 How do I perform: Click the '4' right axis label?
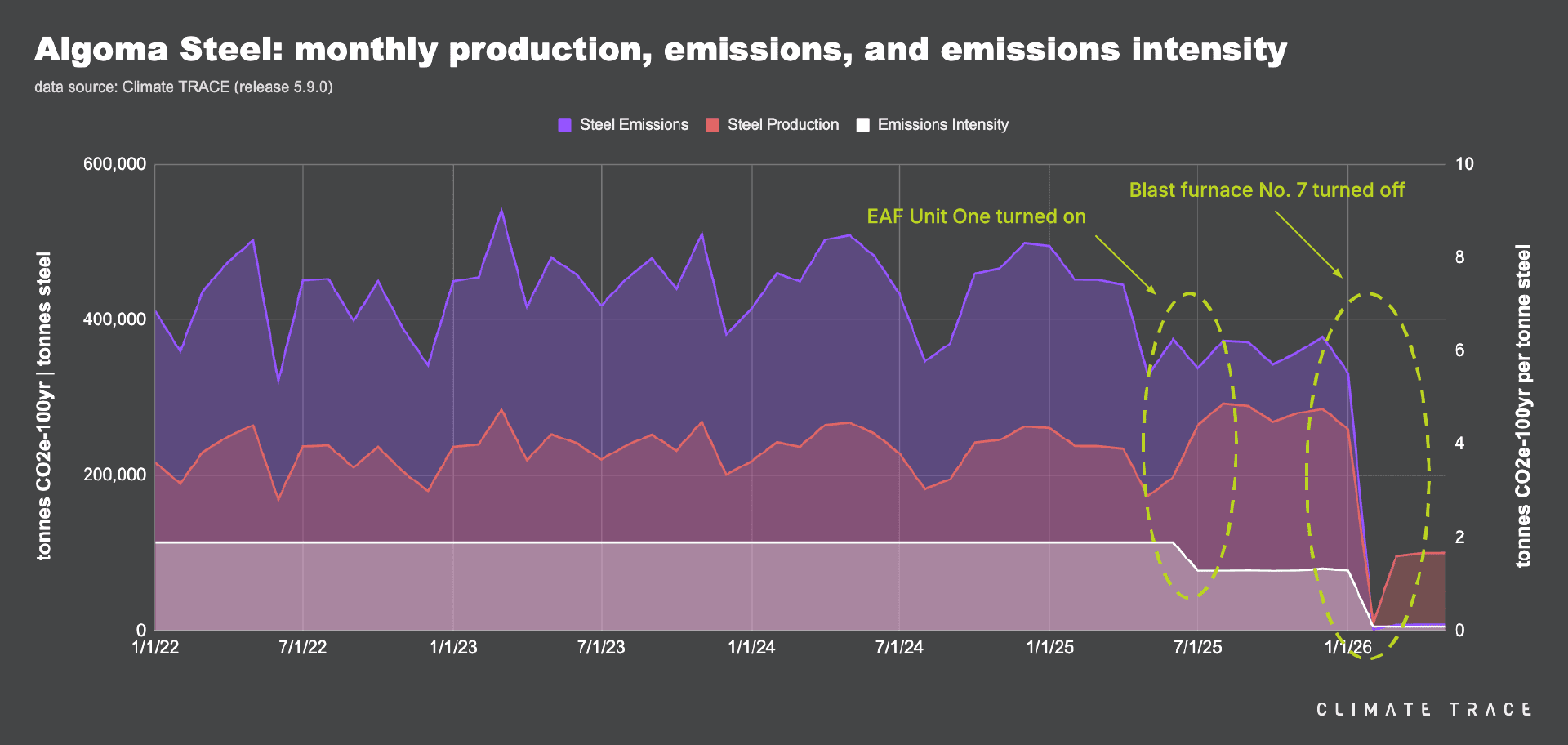pos(1460,444)
